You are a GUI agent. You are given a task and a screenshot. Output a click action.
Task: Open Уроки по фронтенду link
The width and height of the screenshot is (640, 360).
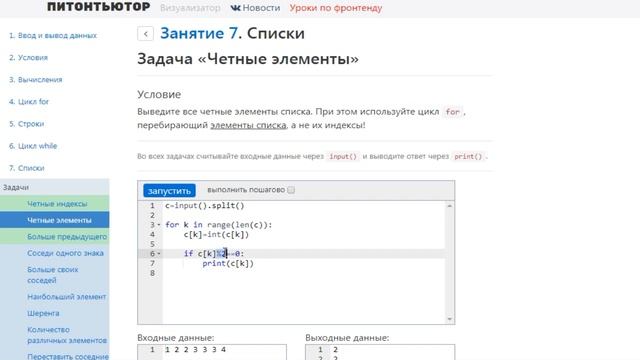pos(336,8)
